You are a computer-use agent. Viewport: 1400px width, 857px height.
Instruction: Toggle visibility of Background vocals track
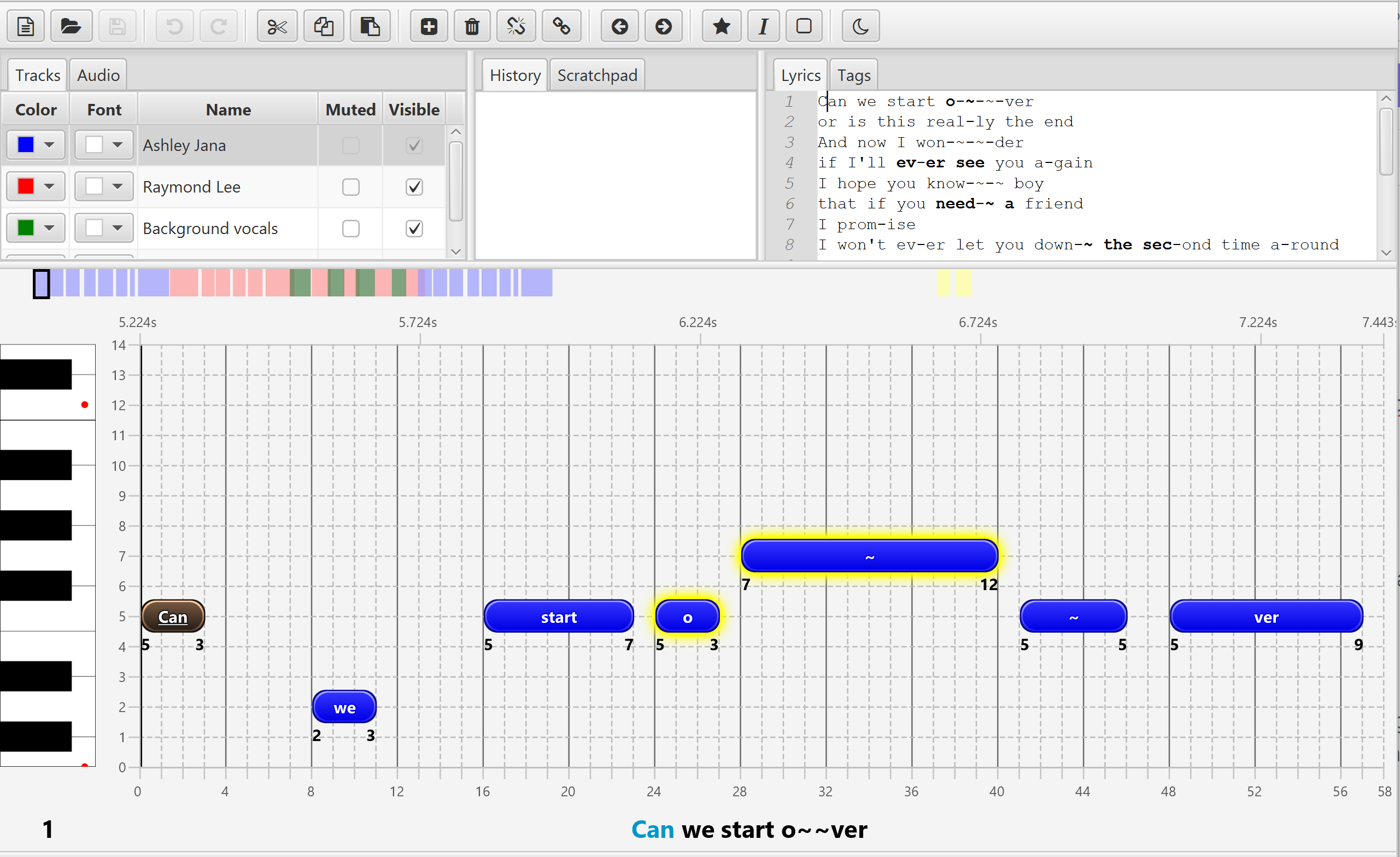pos(414,229)
